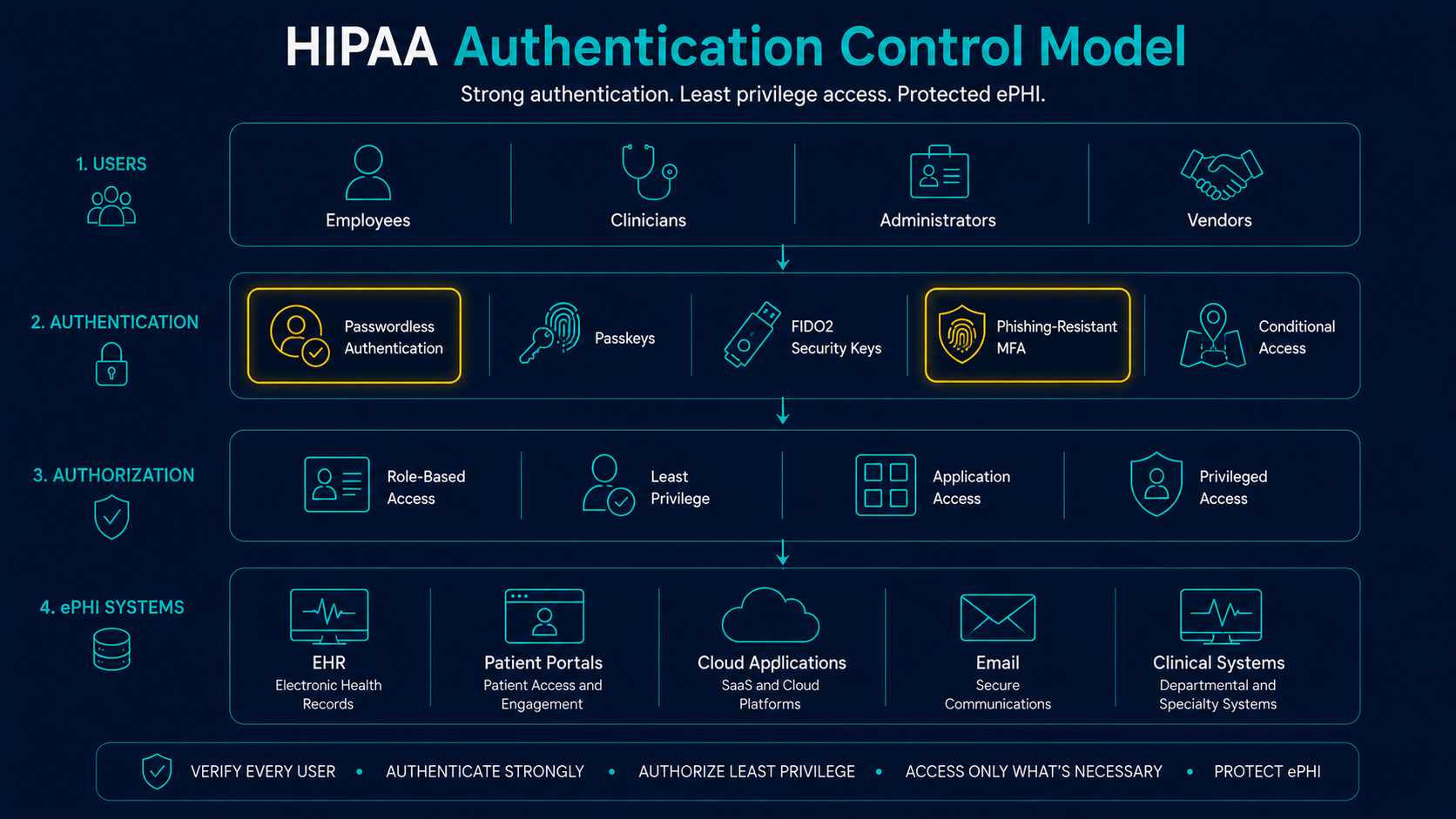Screen dimensions: 1456x819
Task: Click the Phishing-Resistant MFA shield fingerprint icon
Action: pyautogui.click(x=961, y=334)
